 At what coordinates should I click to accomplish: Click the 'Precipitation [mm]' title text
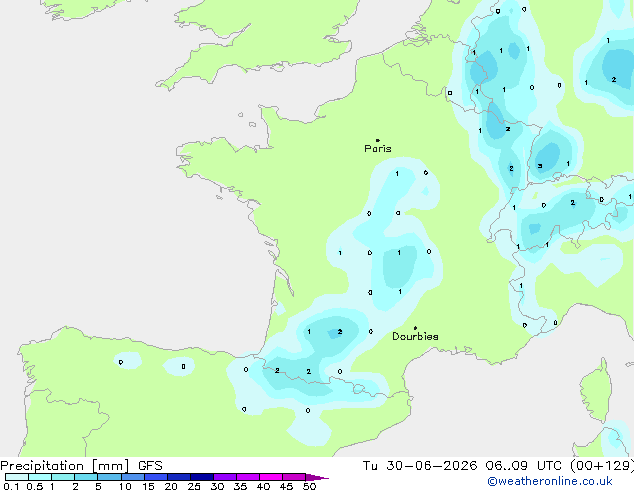point(65,466)
